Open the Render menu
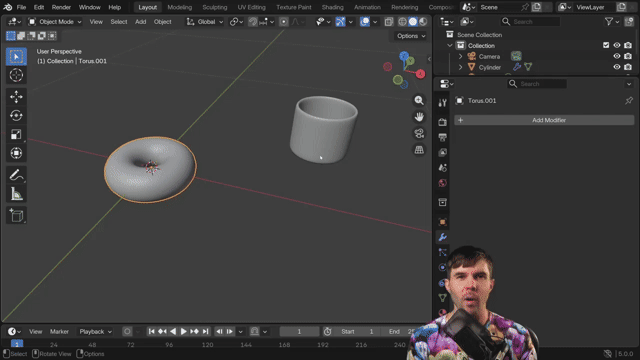Image resolution: width=640 pixels, height=360 pixels. 61,7
